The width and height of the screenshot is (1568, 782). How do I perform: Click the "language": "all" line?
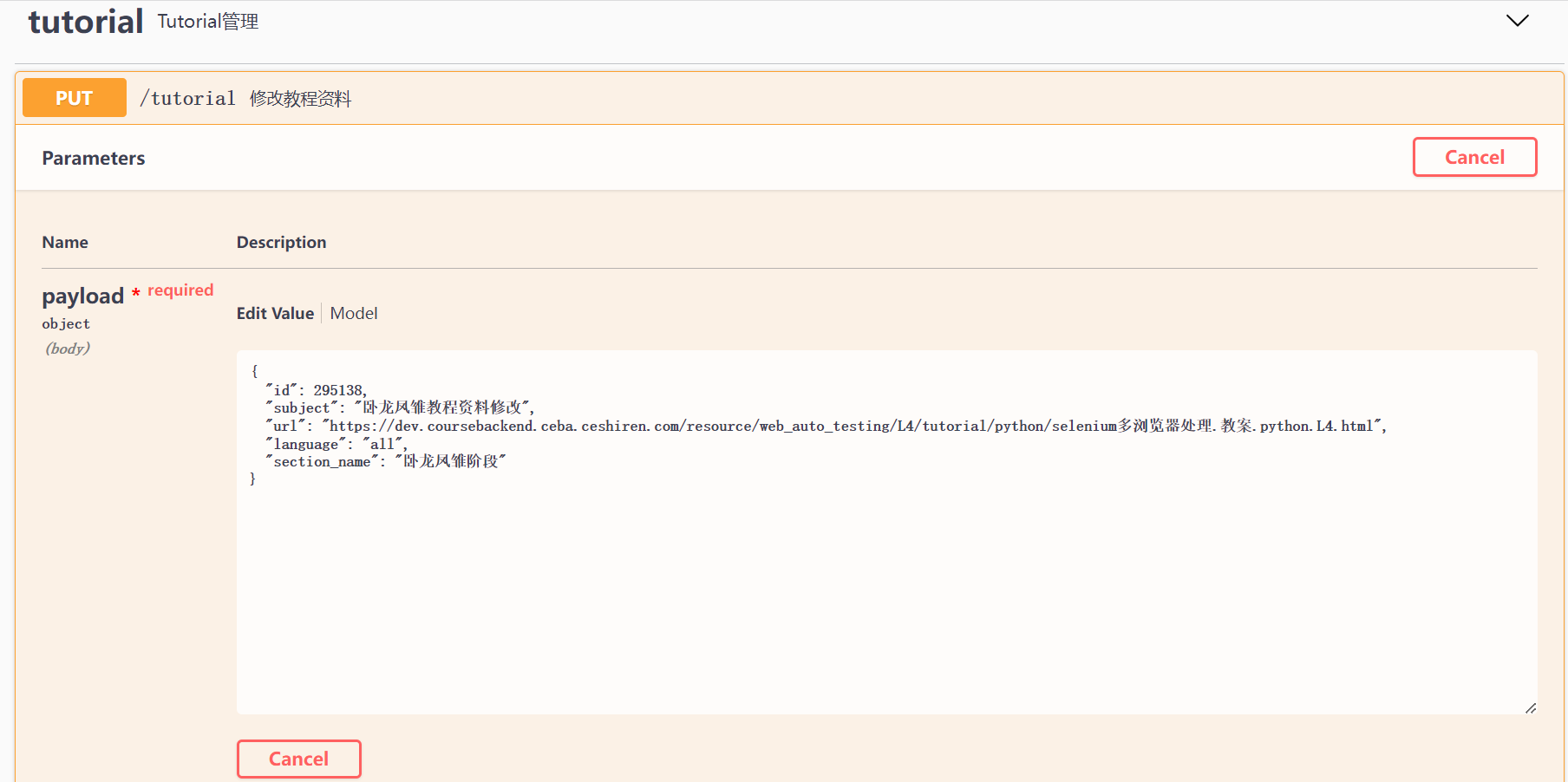click(336, 444)
